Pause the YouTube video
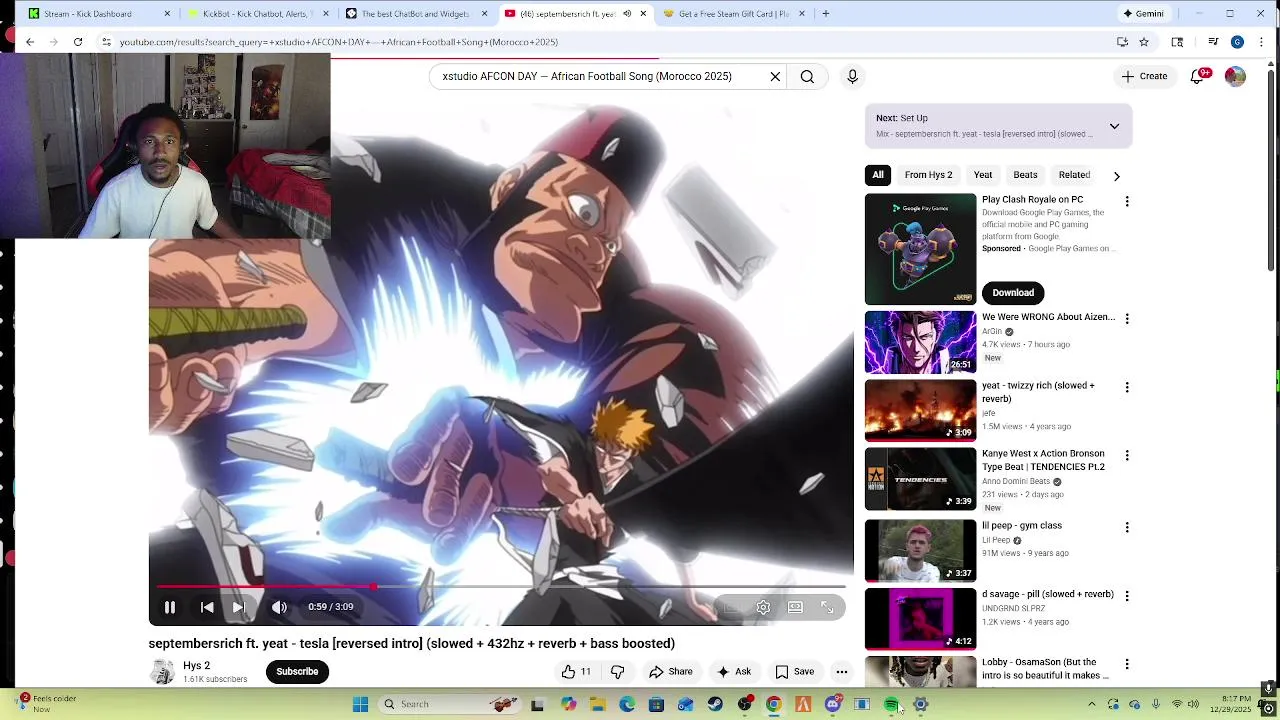Image resolution: width=1280 pixels, height=720 pixels. [170, 607]
